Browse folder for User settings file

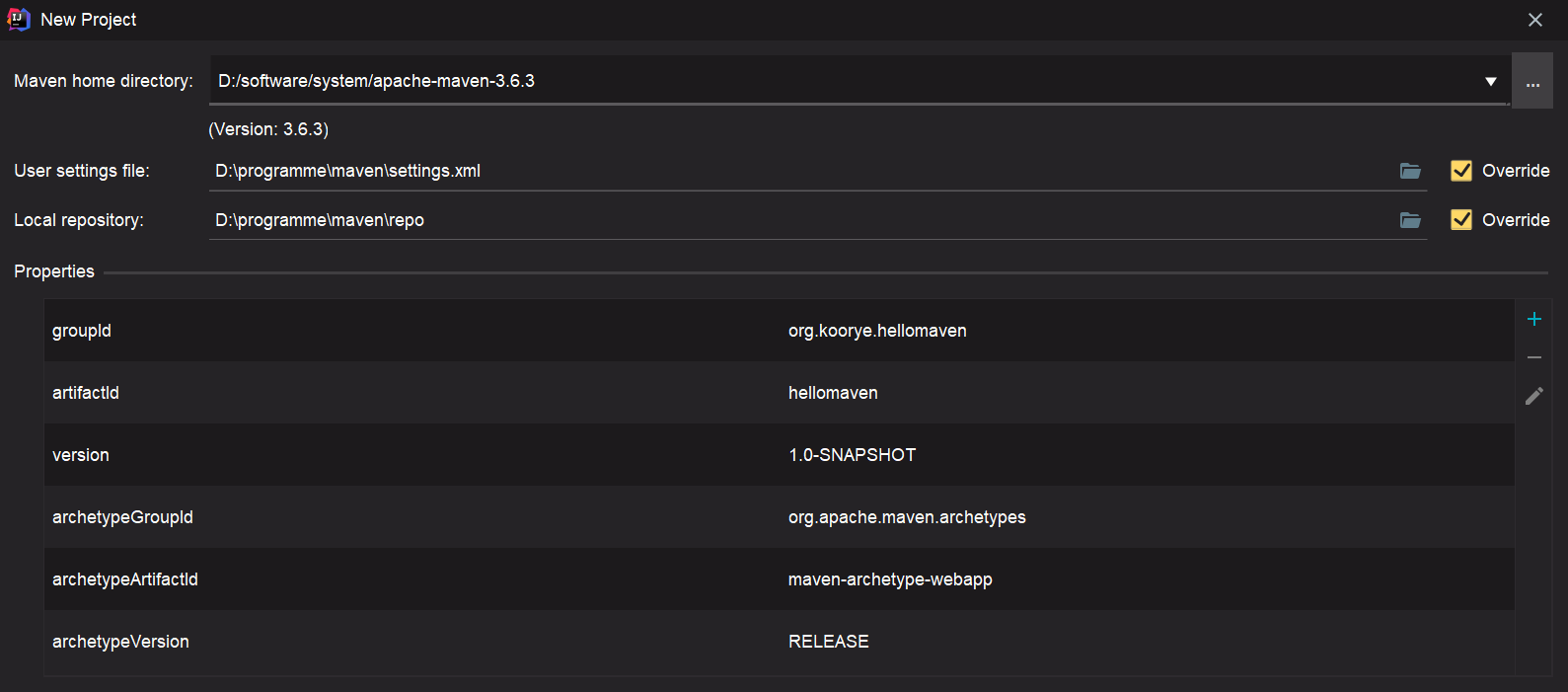(1410, 171)
